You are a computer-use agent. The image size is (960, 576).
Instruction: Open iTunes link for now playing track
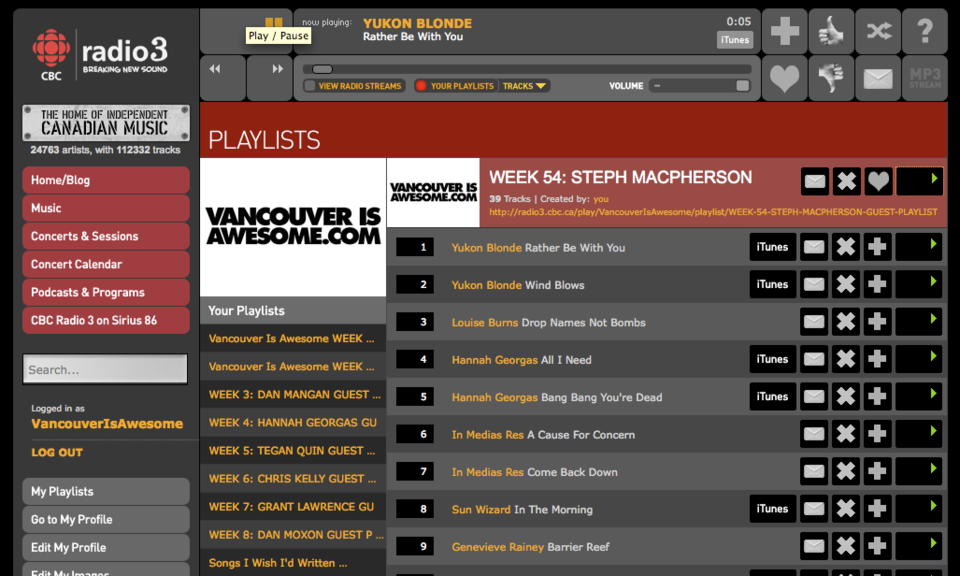coord(735,40)
